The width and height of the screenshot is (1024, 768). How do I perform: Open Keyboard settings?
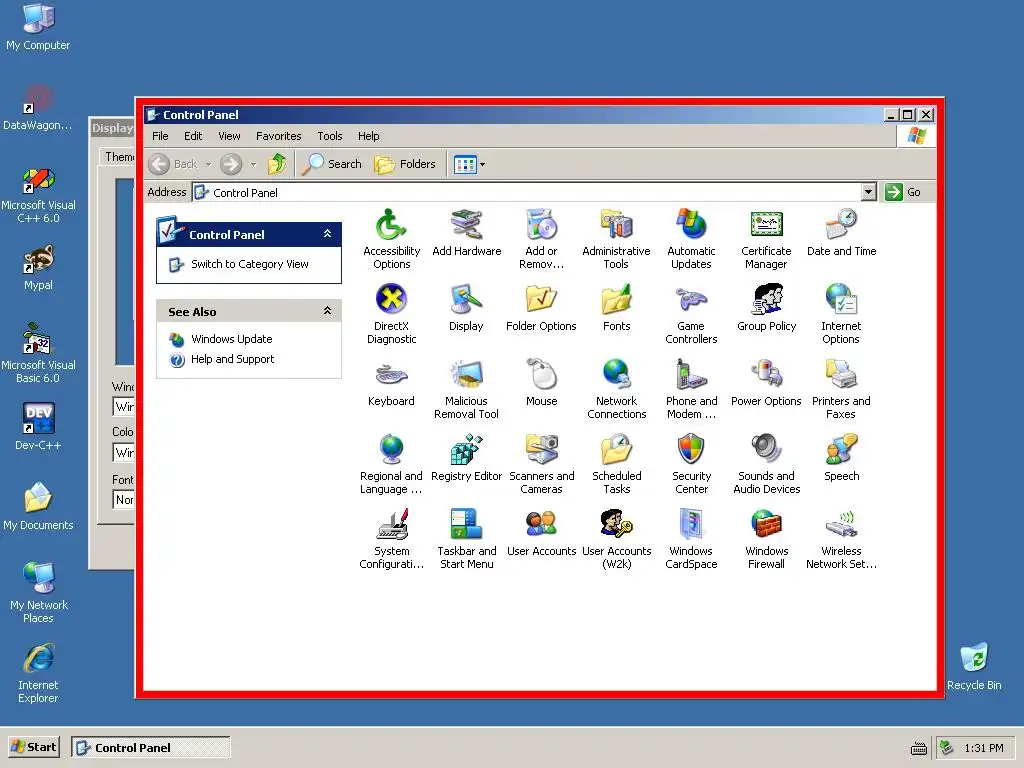(391, 383)
